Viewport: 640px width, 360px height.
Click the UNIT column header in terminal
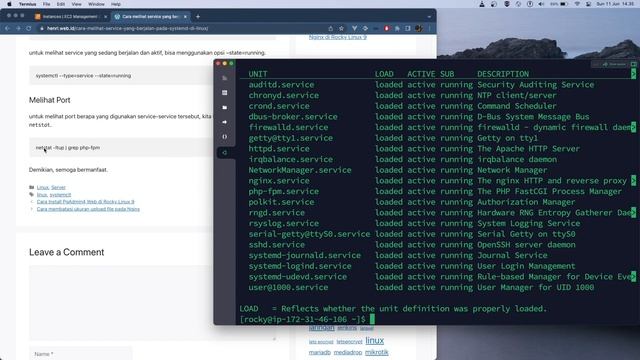tap(258, 74)
